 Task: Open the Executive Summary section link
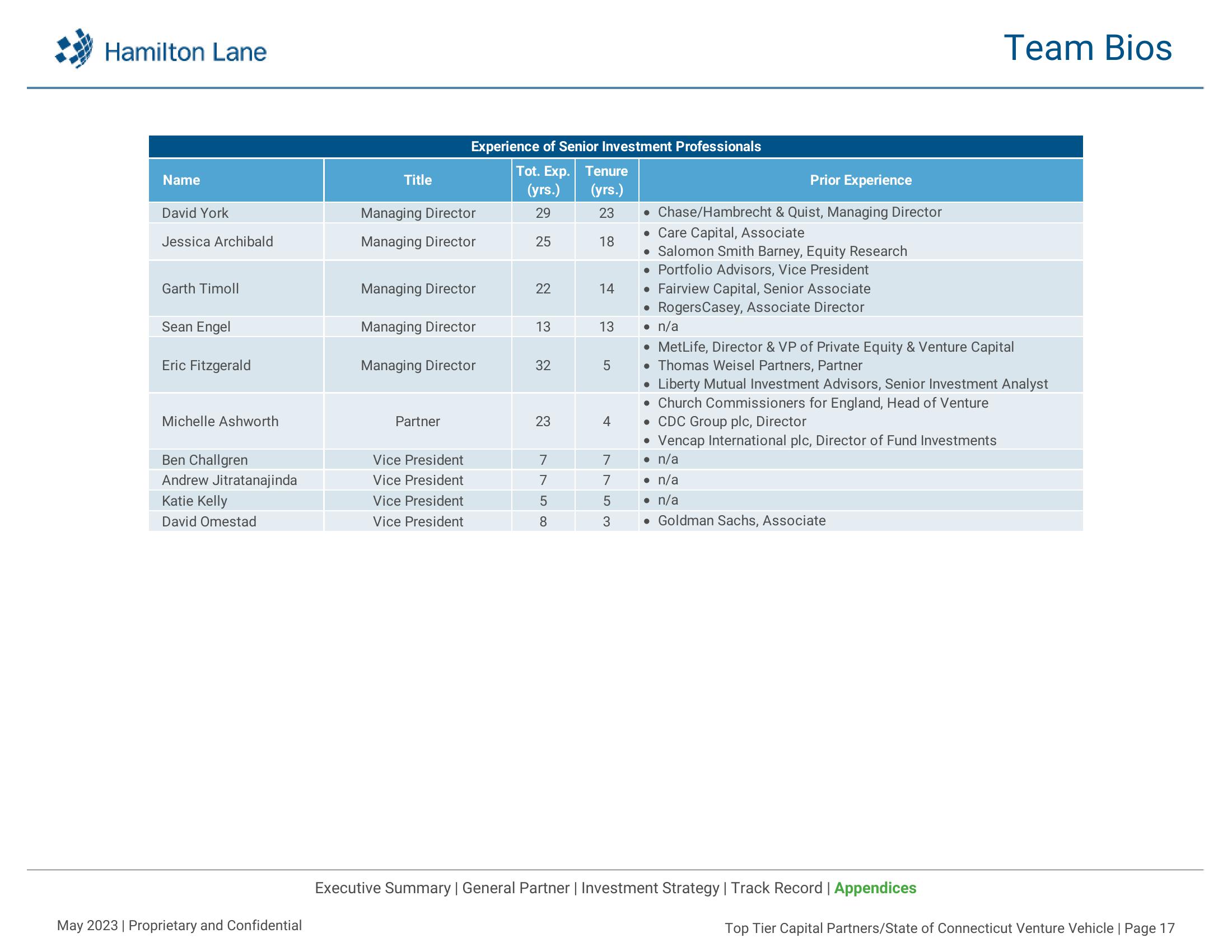pos(382,888)
